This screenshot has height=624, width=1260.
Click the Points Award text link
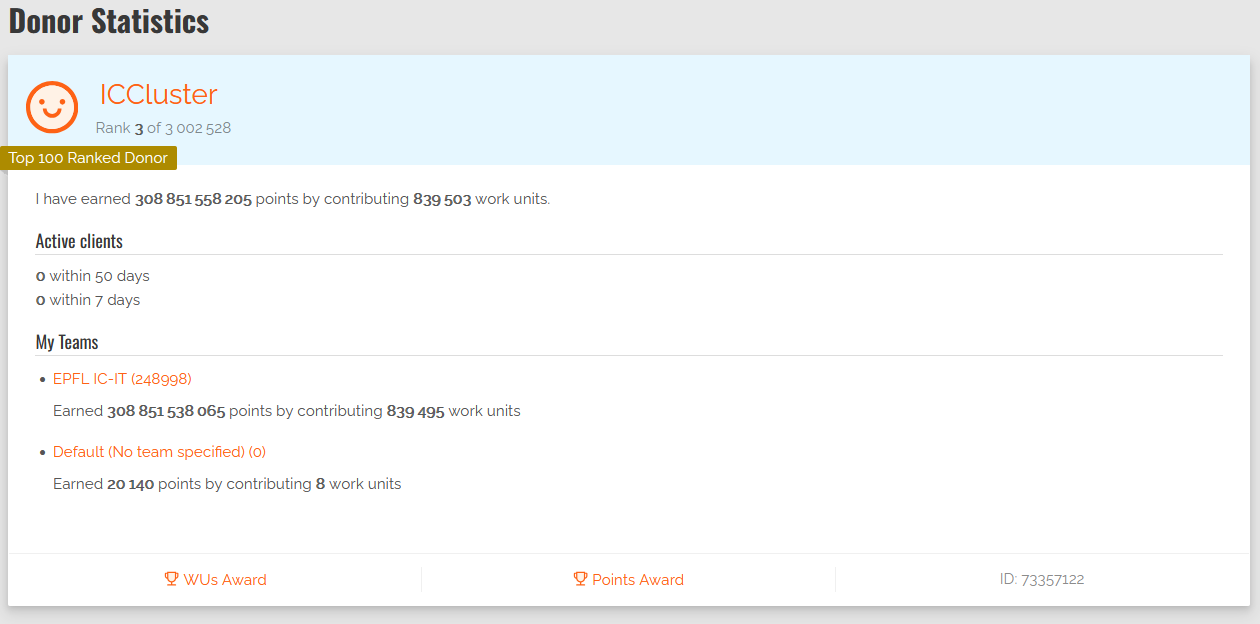pos(638,580)
